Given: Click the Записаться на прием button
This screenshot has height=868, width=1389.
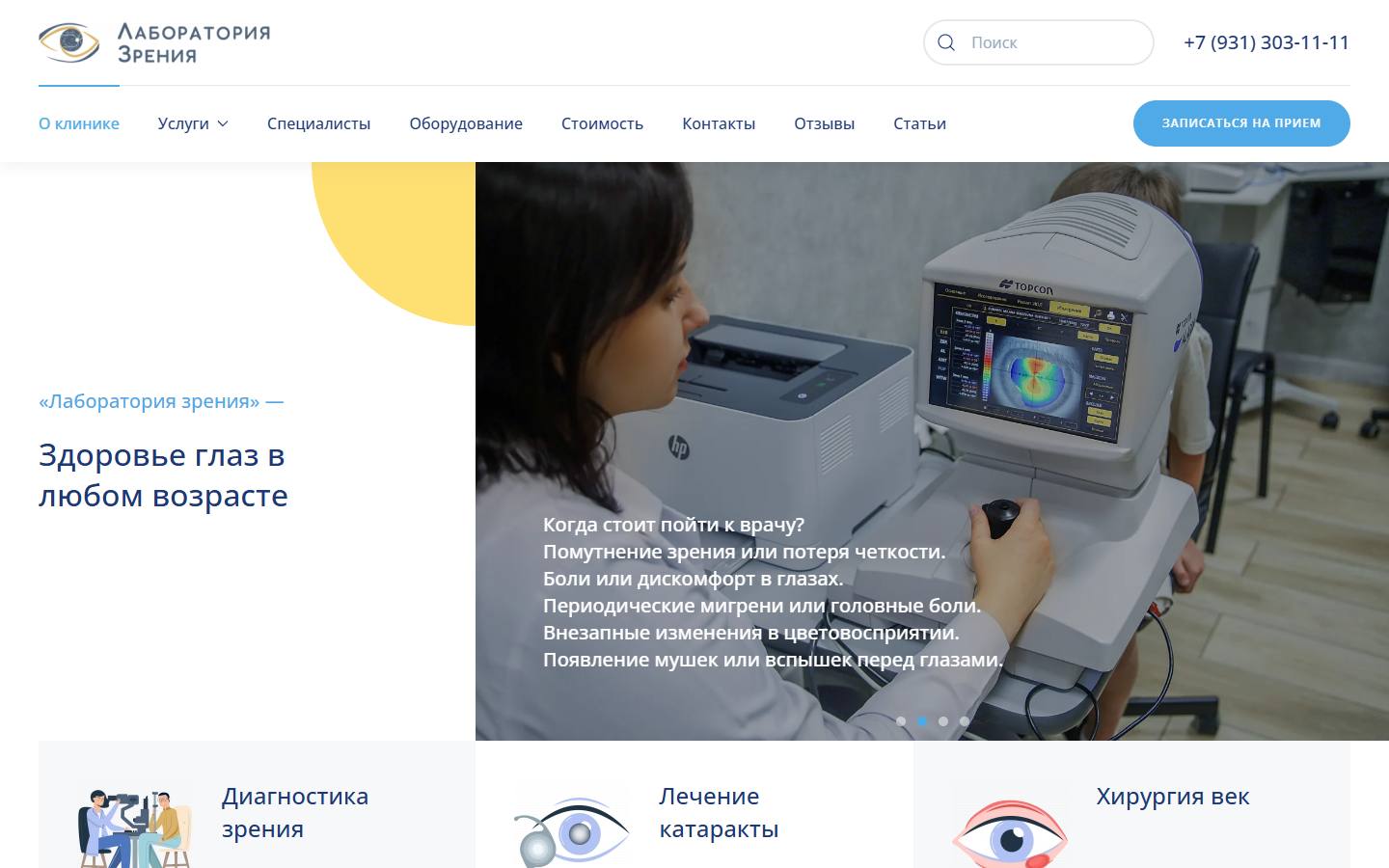Looking at the screenshot, I should point(1241,123).
